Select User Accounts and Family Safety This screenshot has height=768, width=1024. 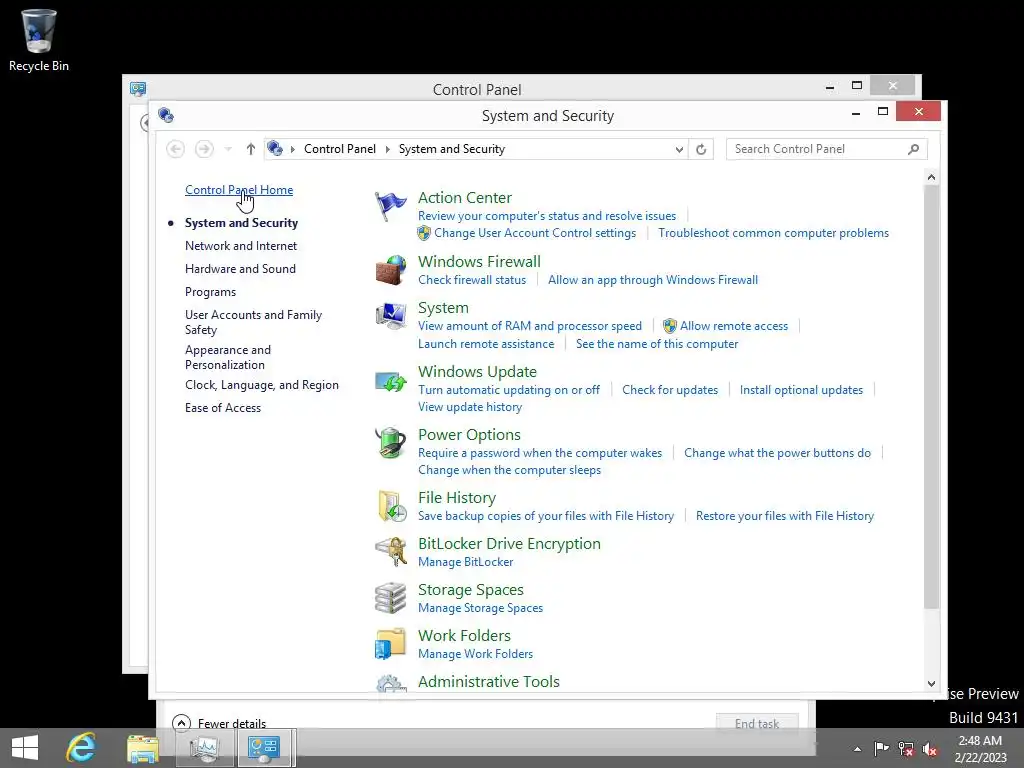pyautogui.click(x=253, y=322)
